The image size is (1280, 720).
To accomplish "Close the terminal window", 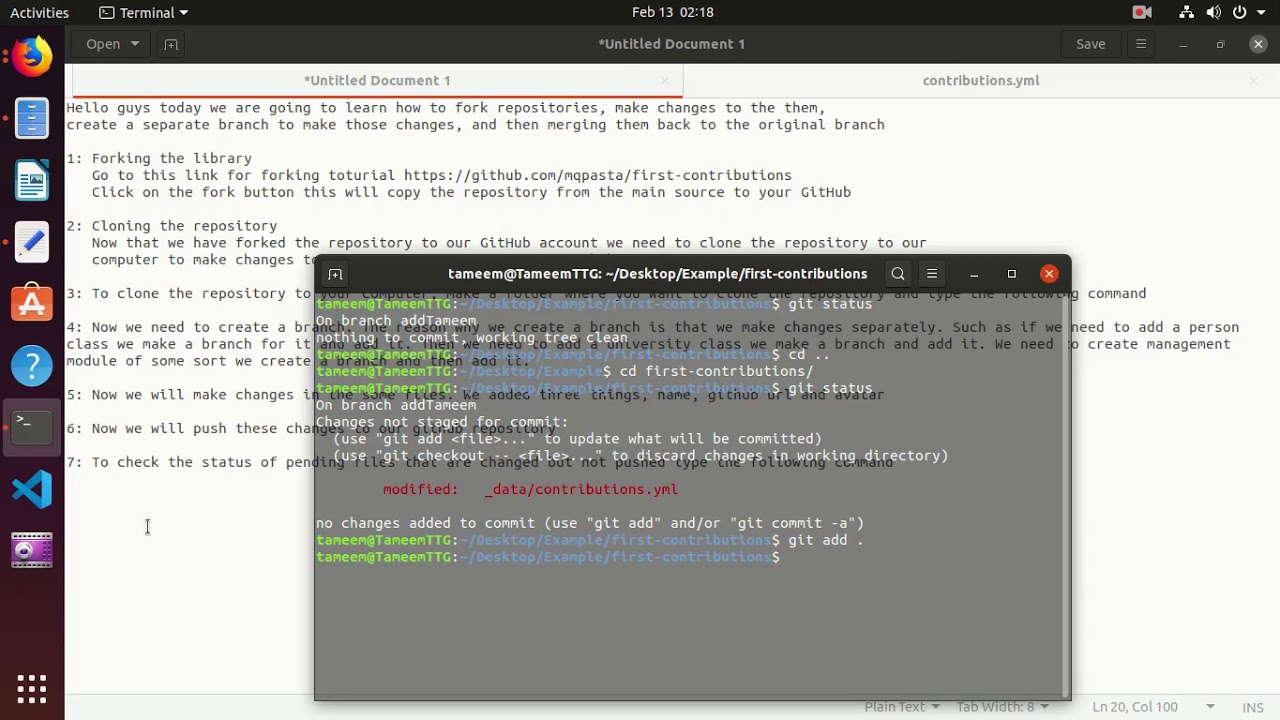I will click(x=1049, y=274).
